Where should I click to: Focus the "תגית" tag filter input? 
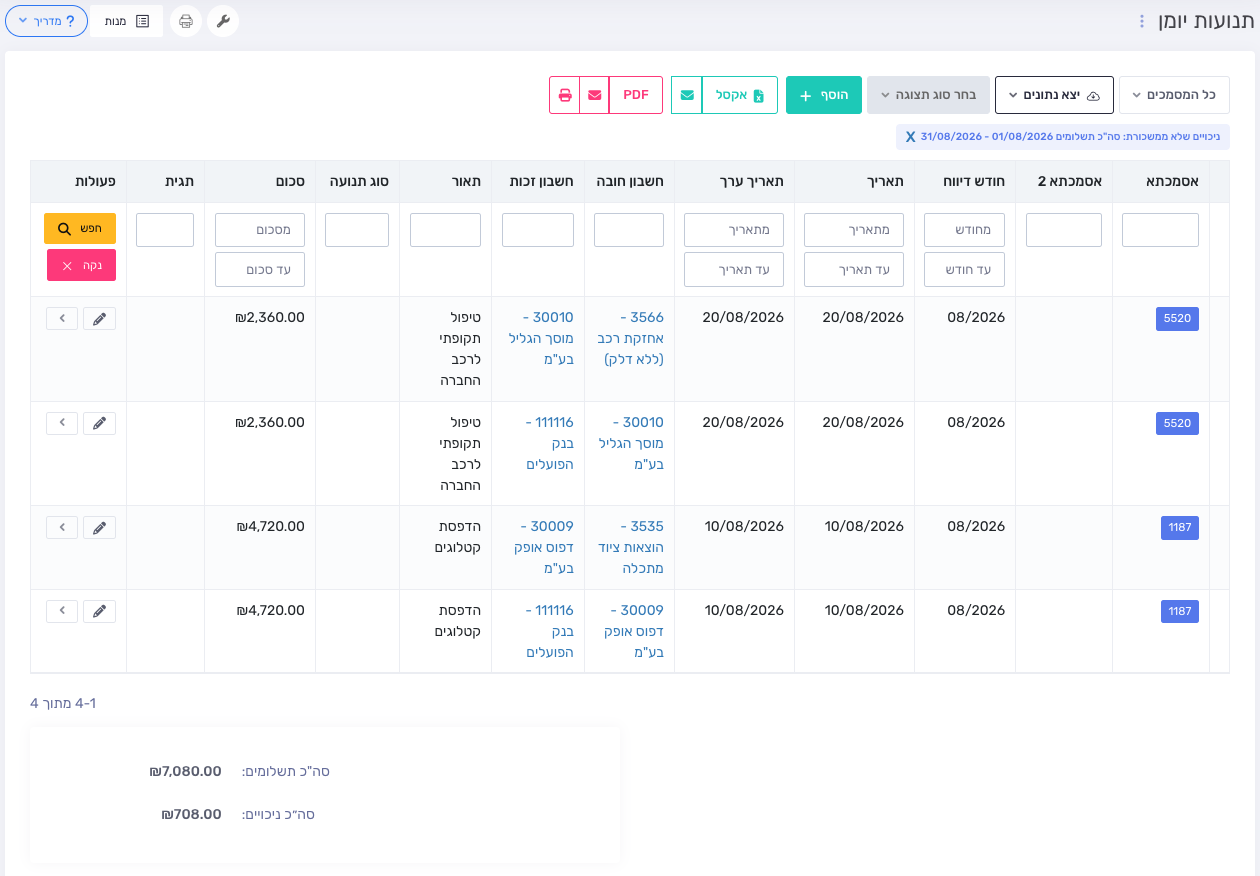[x=165, y=230]
